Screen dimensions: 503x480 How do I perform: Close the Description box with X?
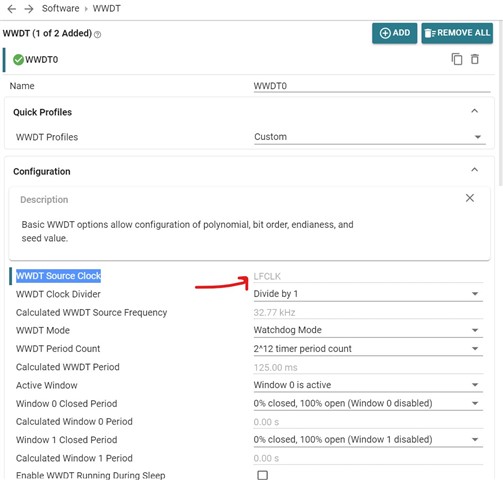coord(470,198)
